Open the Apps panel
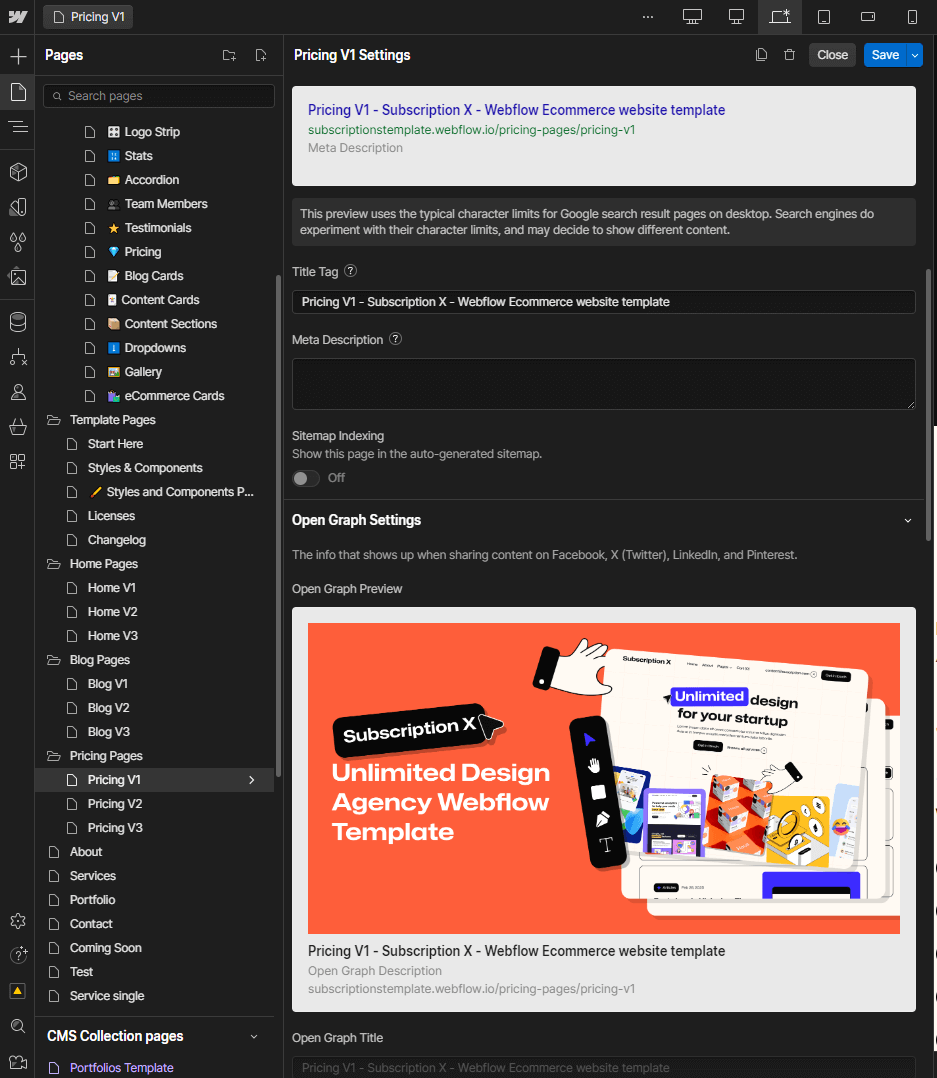Viewport: 937px width, 1078px height. 17,461
